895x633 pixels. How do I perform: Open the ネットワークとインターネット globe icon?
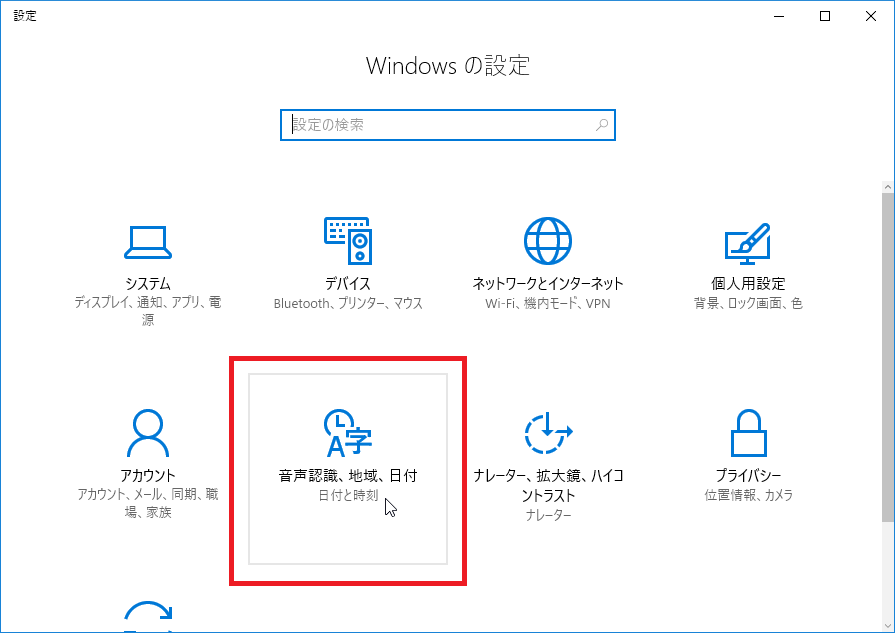(548, 241)
